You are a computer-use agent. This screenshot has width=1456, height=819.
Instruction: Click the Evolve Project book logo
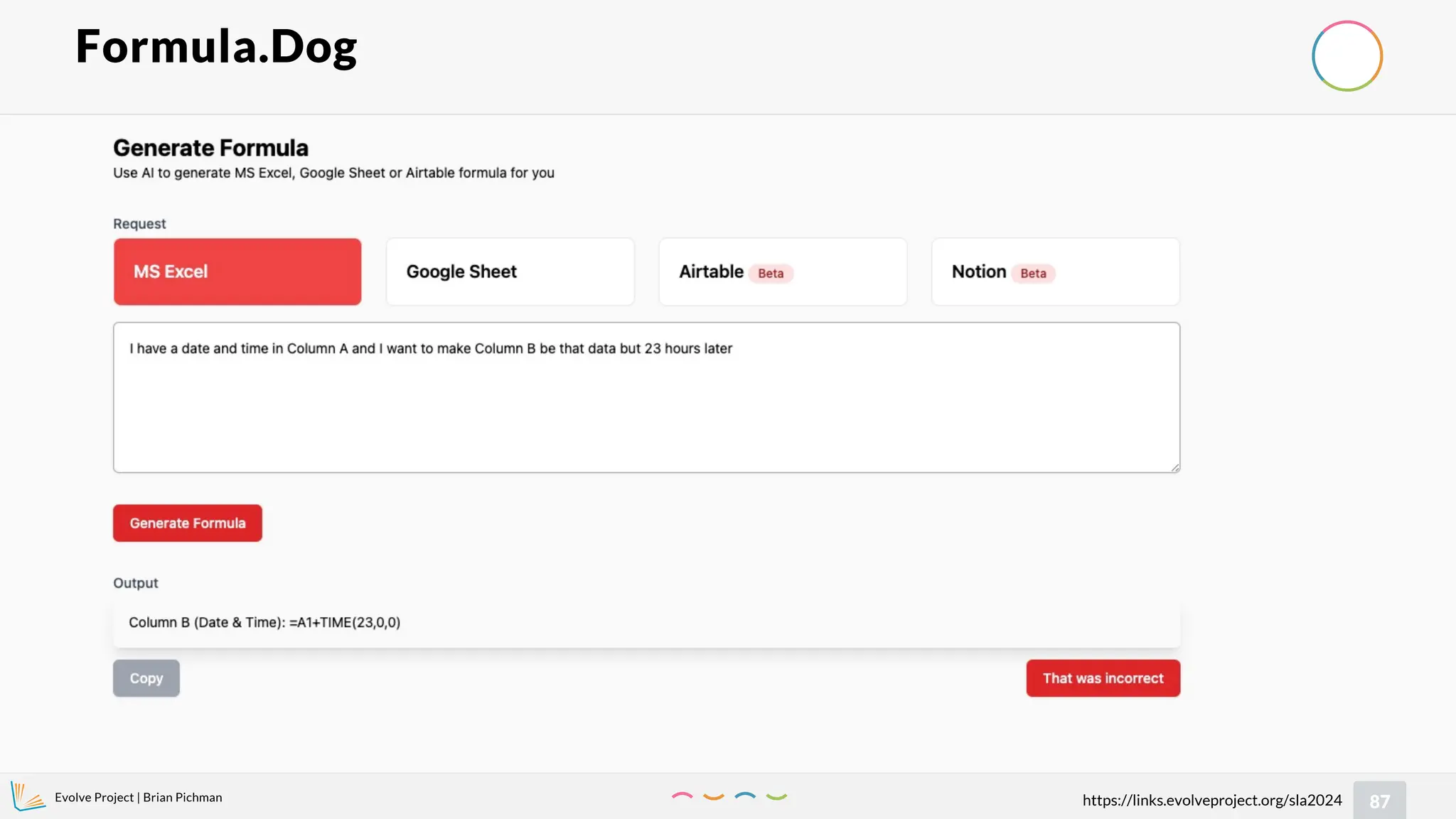coord(28,796)
